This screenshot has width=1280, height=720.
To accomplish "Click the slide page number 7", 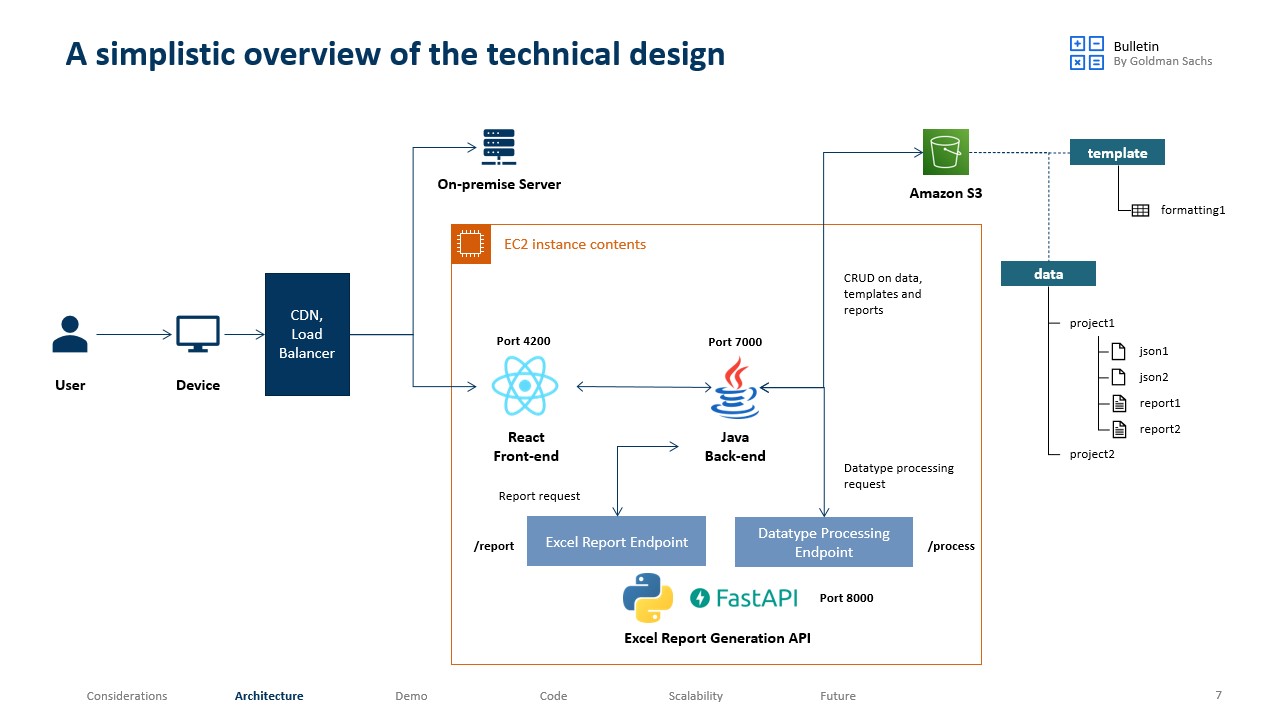I will click(x=1218, y=695).
